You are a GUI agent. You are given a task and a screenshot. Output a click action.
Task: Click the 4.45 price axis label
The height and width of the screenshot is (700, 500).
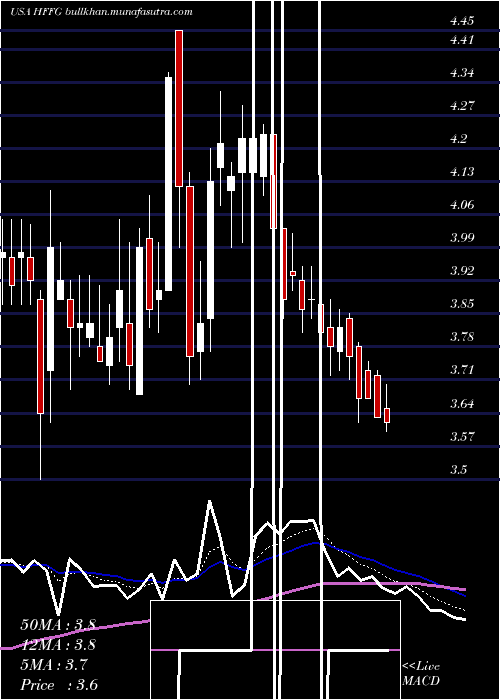462,21
